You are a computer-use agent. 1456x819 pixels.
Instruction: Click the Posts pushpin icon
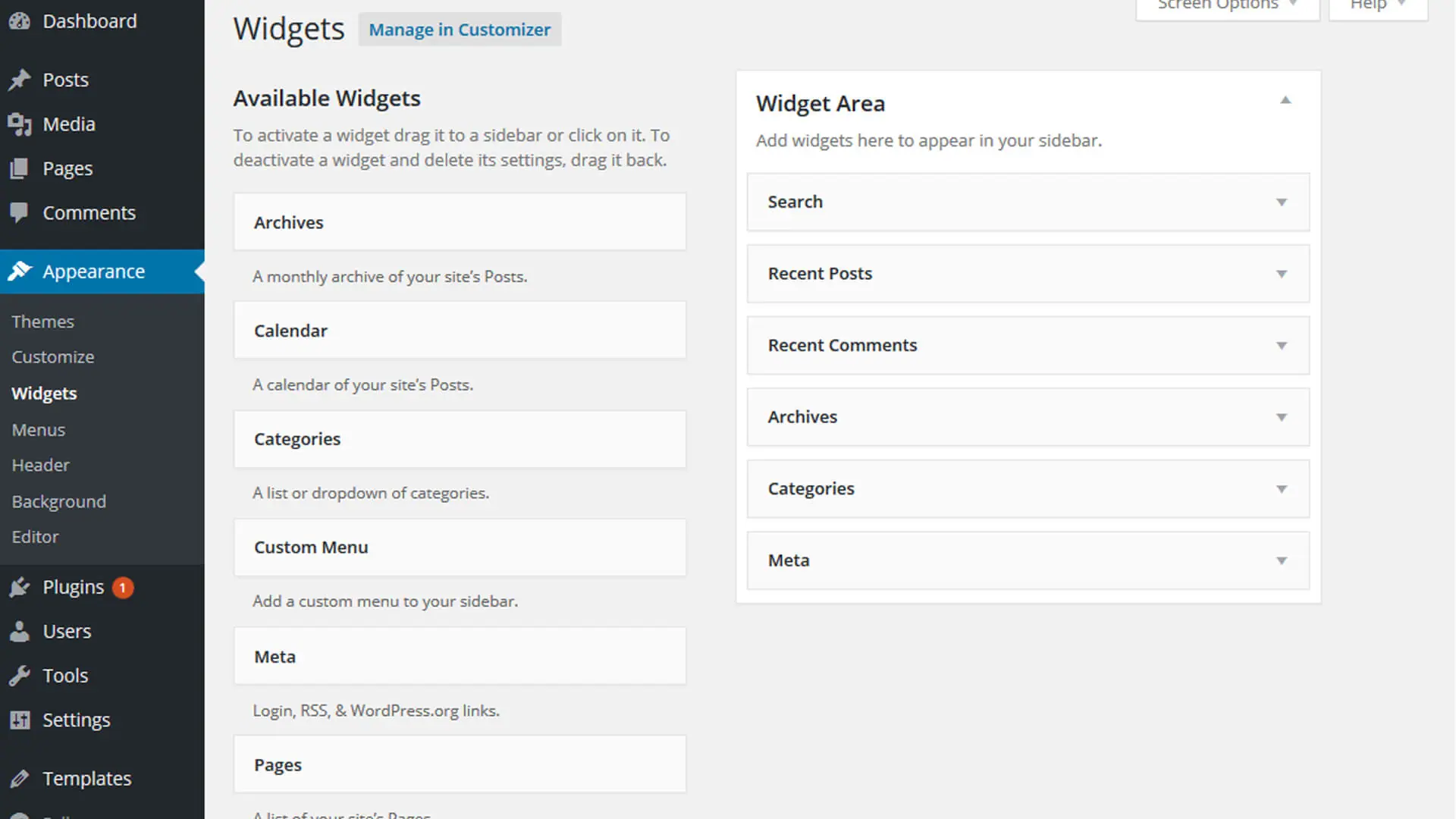coord(20,80)
